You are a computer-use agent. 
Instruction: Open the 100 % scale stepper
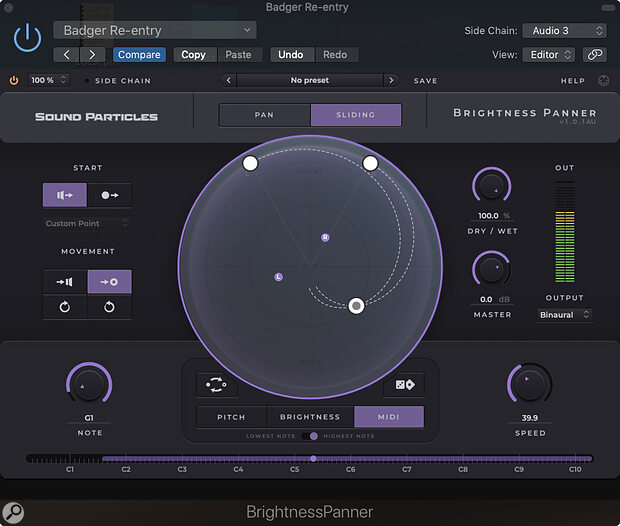49,80
